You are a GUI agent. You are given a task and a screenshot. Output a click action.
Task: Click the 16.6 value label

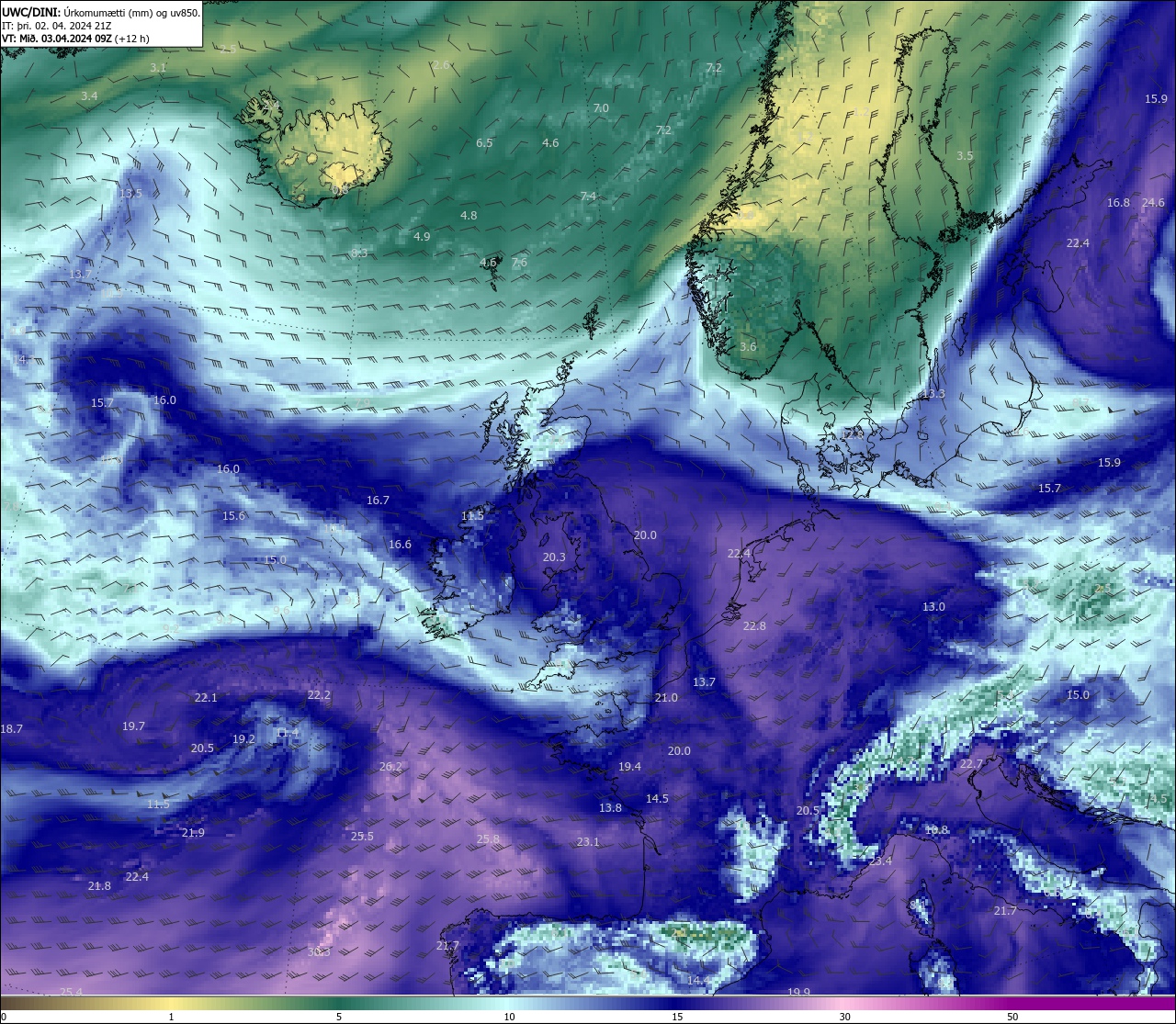pos(400,545)
